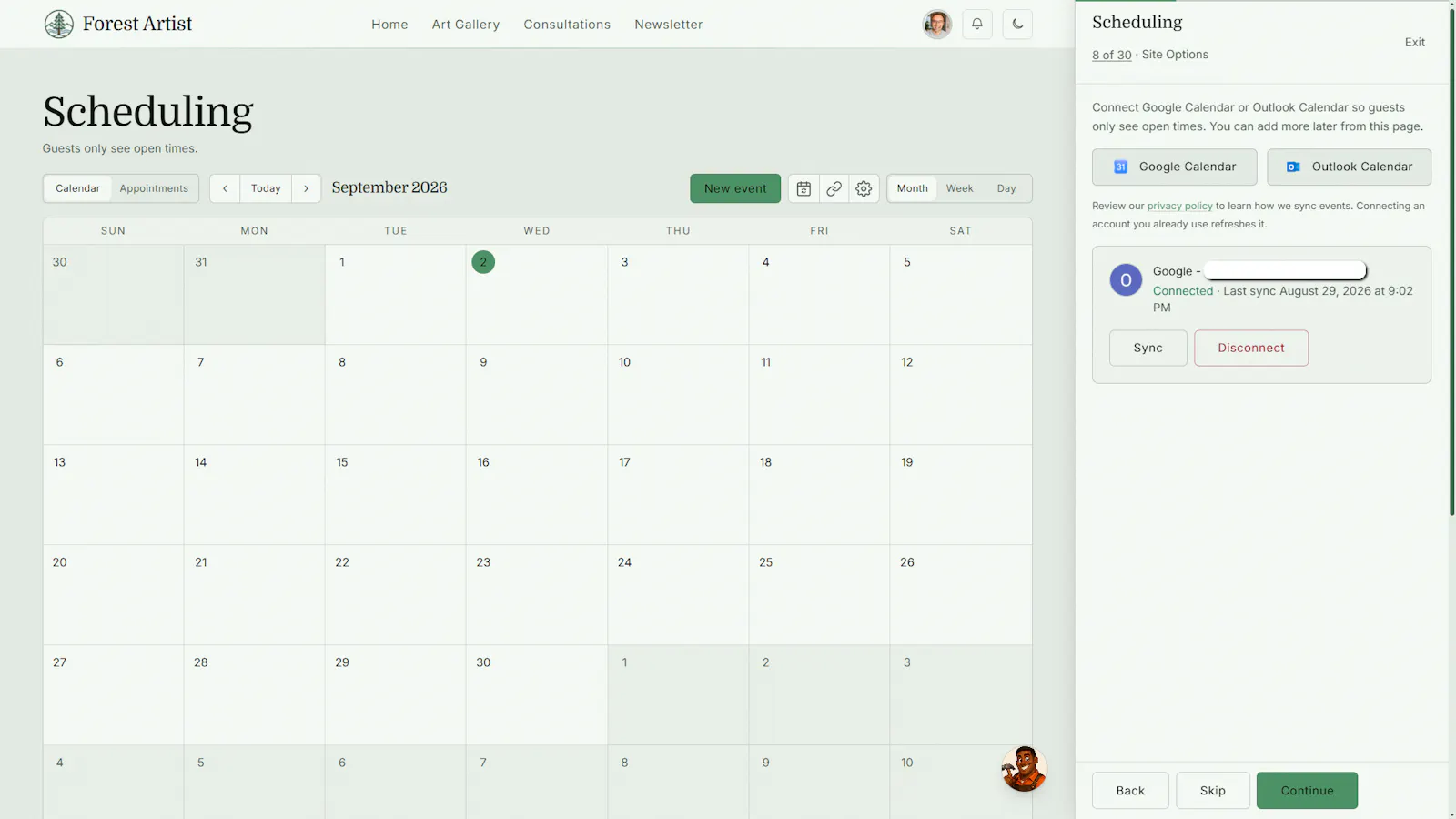The image size is (1456, 819).
Task: Exit the Scheduling setup panel
Action: pyautogui.click(x=1415, y=42)
